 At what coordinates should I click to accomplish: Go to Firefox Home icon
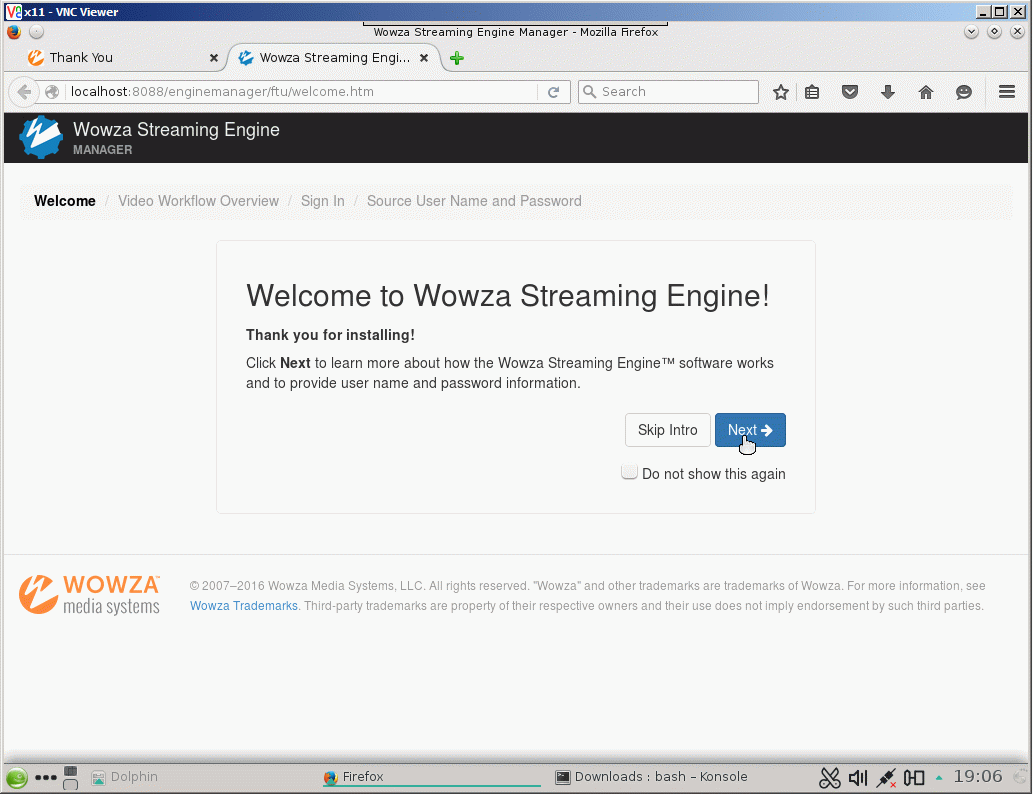pos(926,92)
